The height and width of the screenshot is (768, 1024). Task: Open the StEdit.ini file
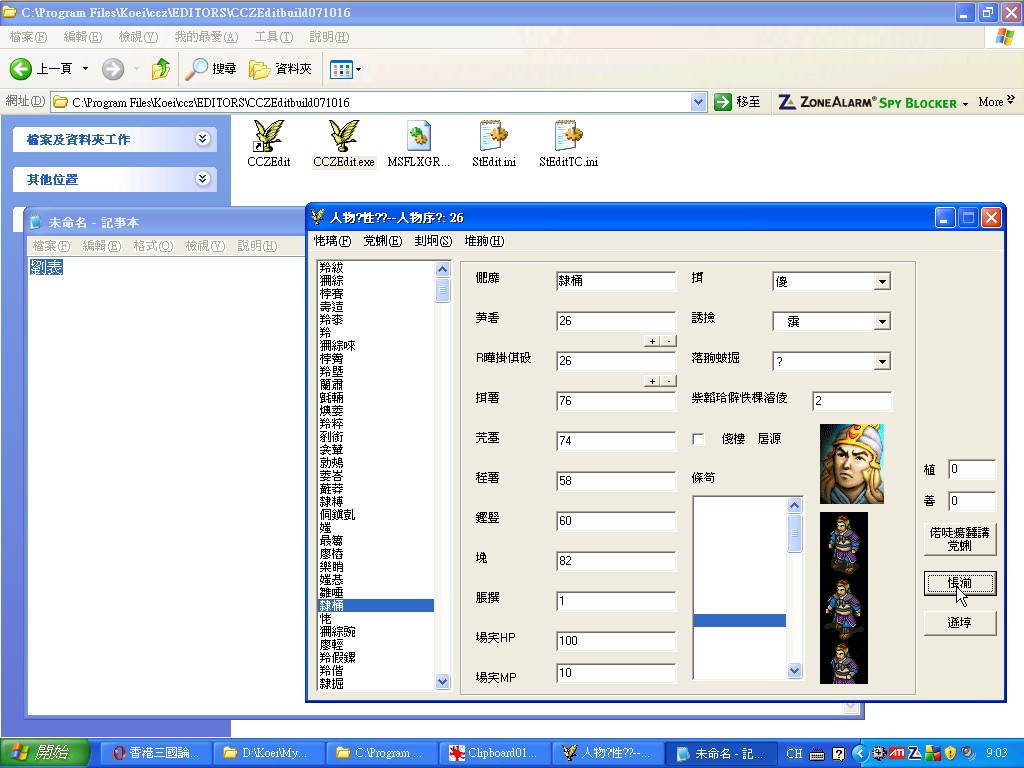pyautogui.click(x=493, y=137)
